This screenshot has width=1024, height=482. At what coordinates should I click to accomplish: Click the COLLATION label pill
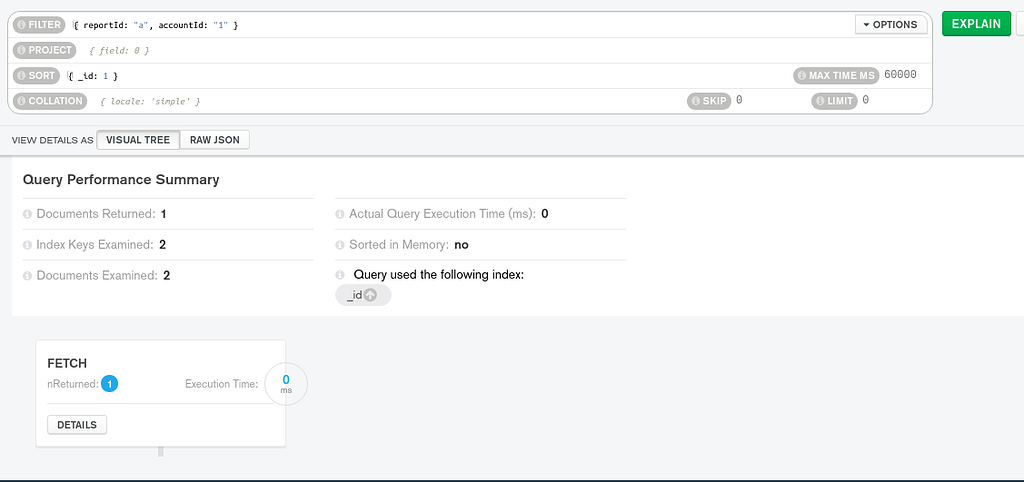[50, 101]
